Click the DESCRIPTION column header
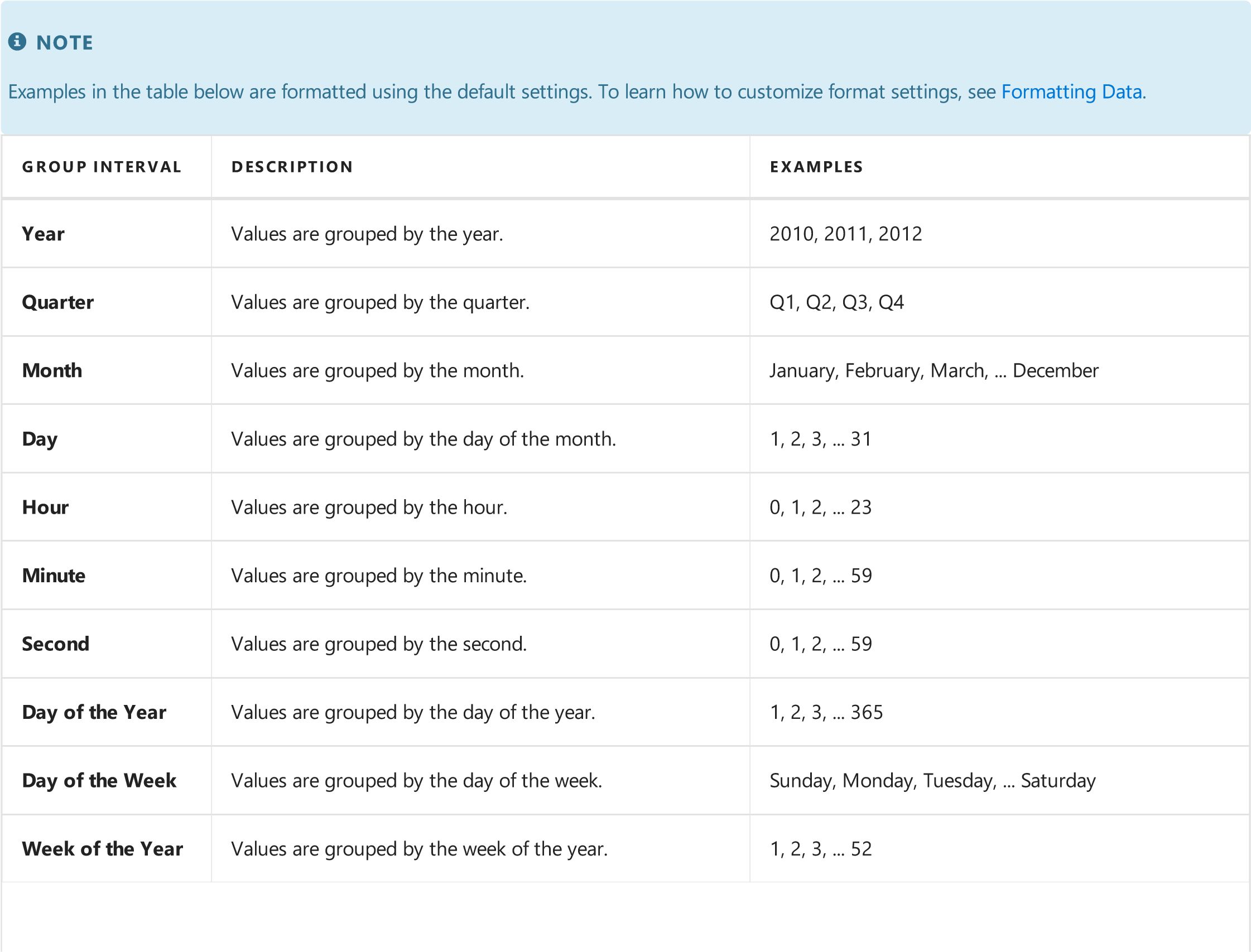 pyautogui.click(x=292, y=167)
